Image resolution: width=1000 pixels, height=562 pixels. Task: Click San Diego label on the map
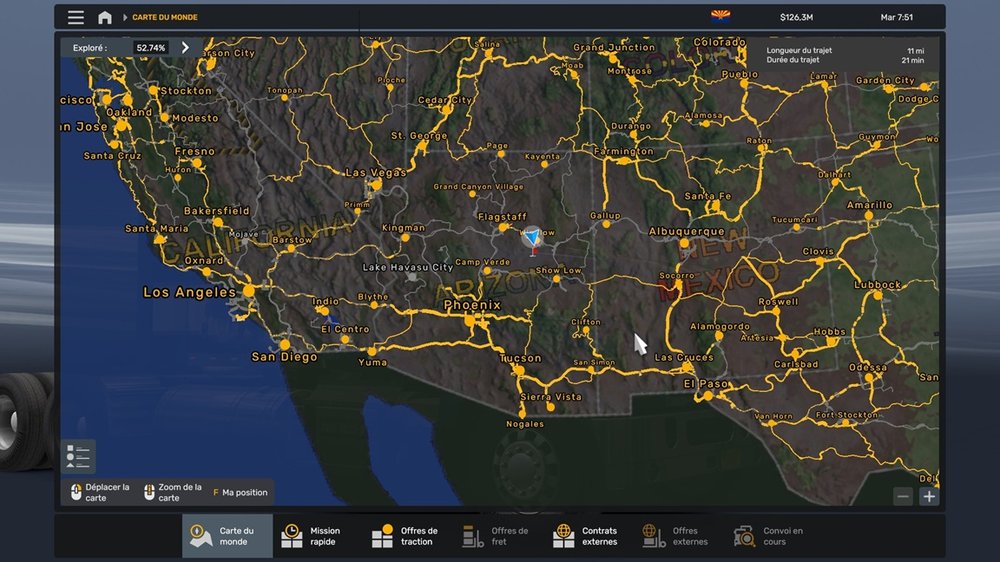284,357
